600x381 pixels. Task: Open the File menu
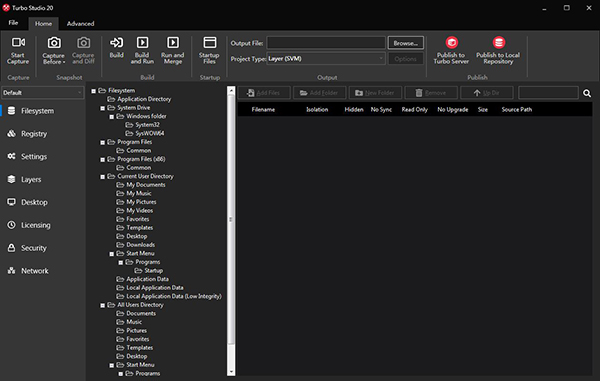(13, 23)
